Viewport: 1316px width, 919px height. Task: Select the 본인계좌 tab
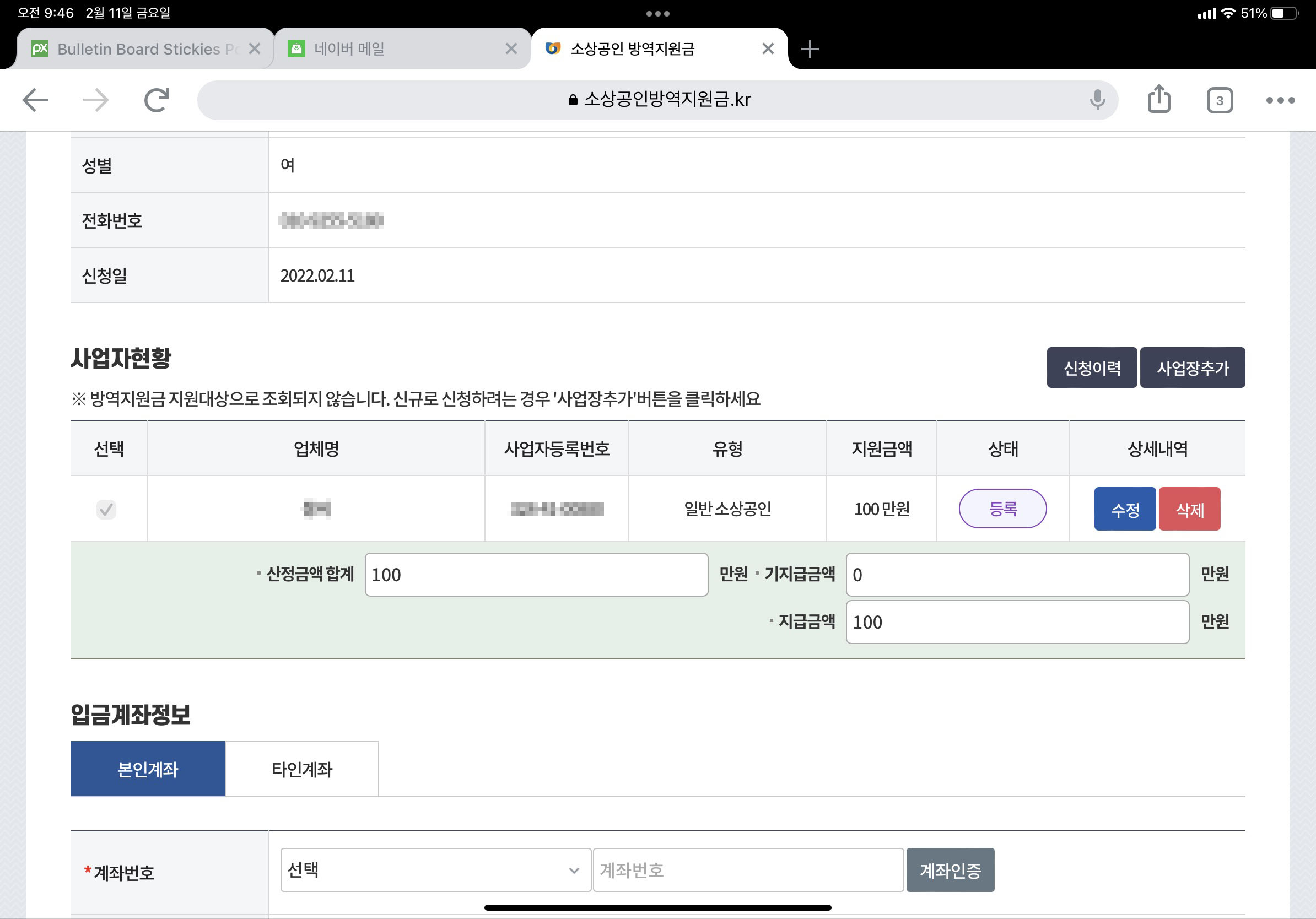(x=147, y=769)
